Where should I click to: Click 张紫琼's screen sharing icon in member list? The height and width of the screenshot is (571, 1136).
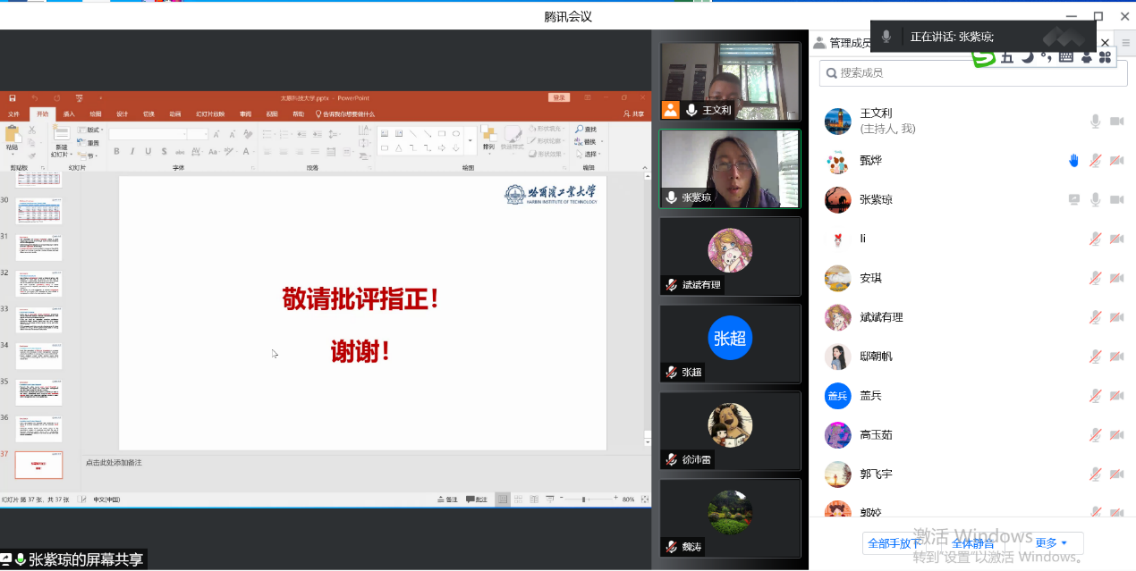point(1074,199)
